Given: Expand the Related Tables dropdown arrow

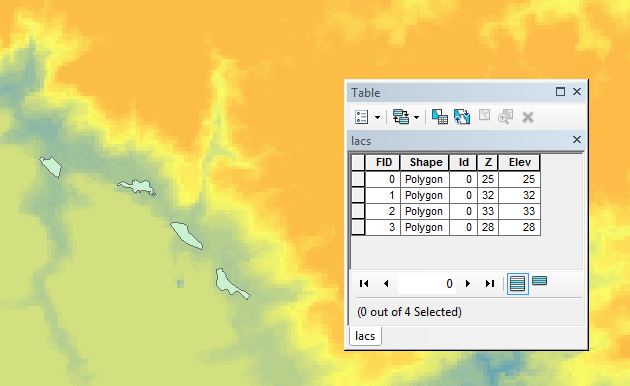Looking at the screenshot, I should 416,117.
